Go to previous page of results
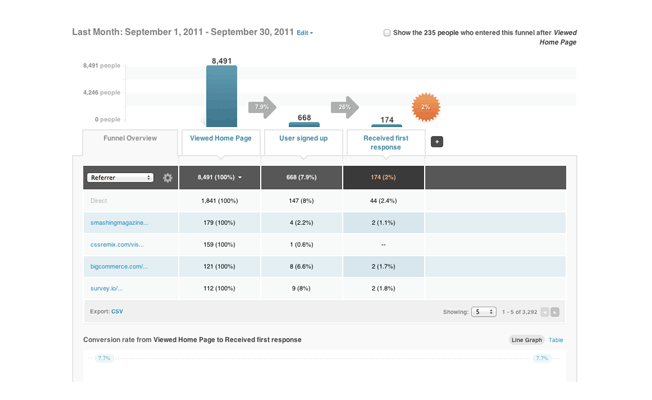The image size is (652, 400). (x=545, y=312)
